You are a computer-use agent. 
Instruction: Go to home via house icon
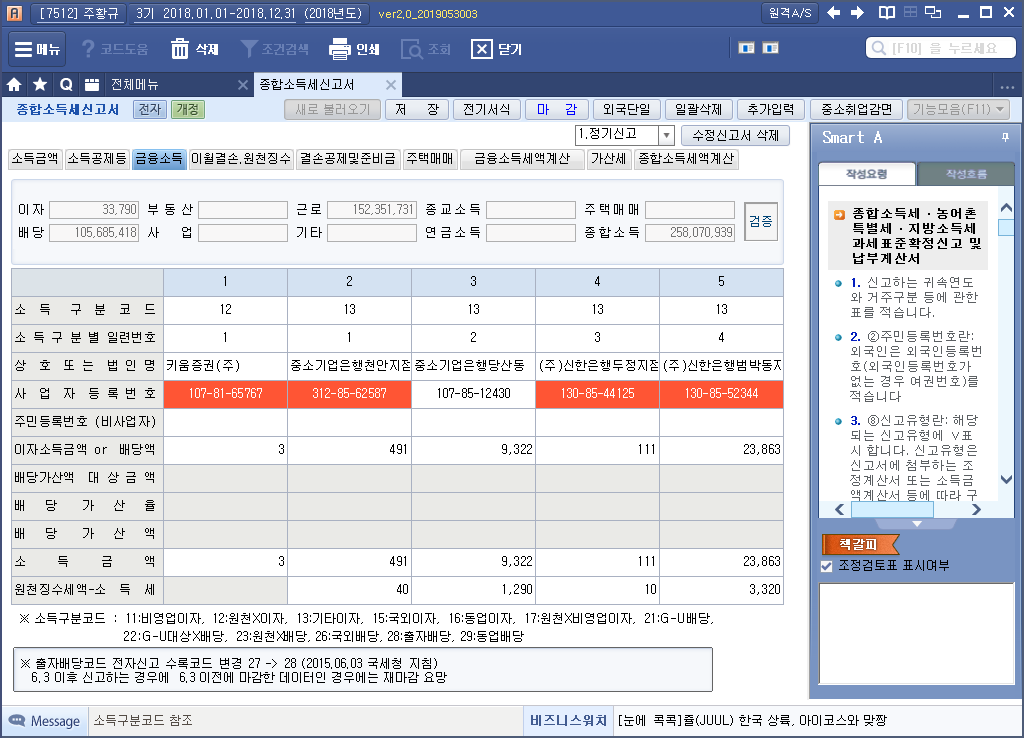pos(15,85)
